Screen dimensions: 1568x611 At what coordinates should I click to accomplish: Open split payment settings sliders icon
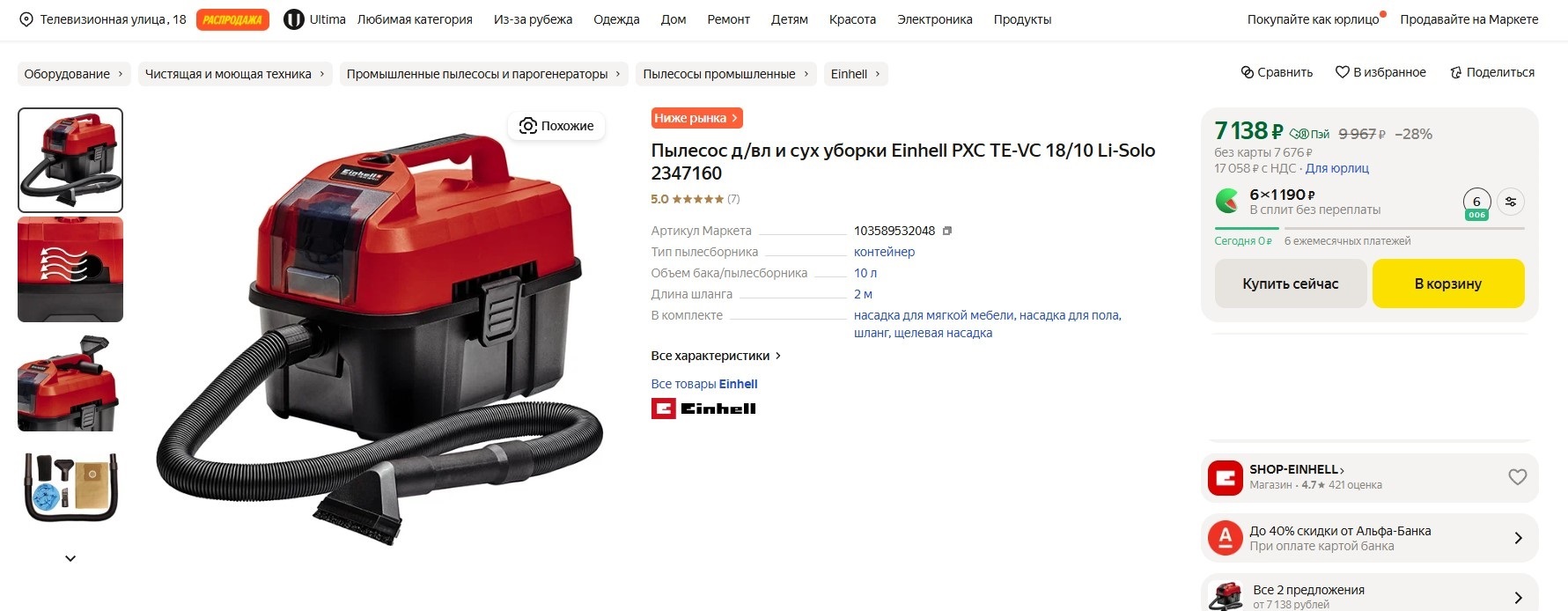[1511, 202]
